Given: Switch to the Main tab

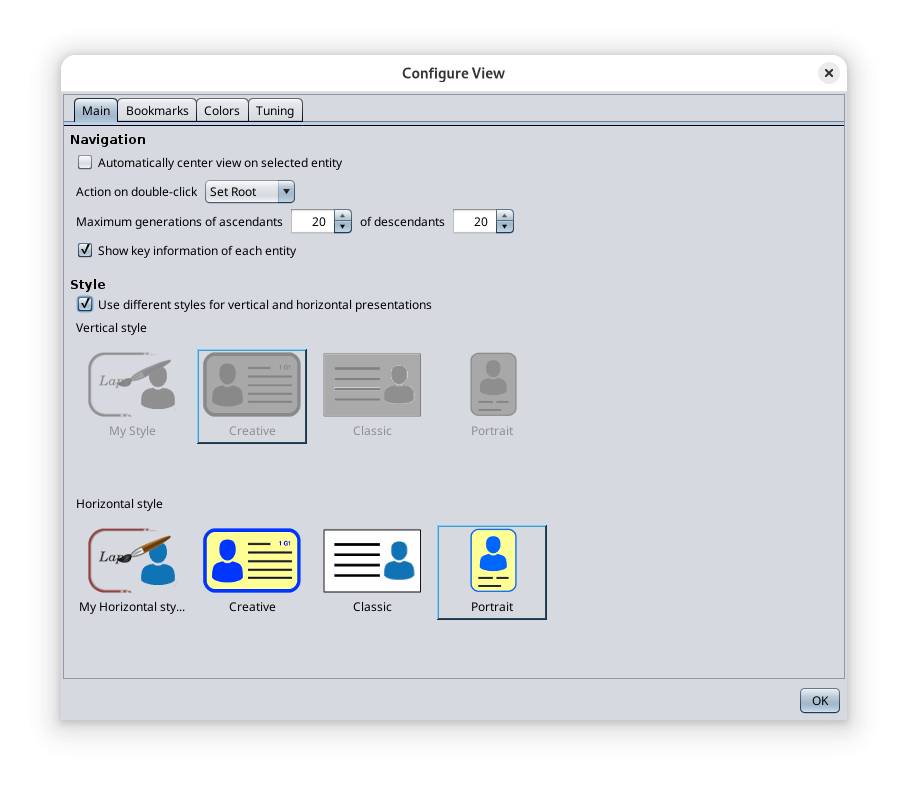Looking at the screenshot, I should [96, 111].
